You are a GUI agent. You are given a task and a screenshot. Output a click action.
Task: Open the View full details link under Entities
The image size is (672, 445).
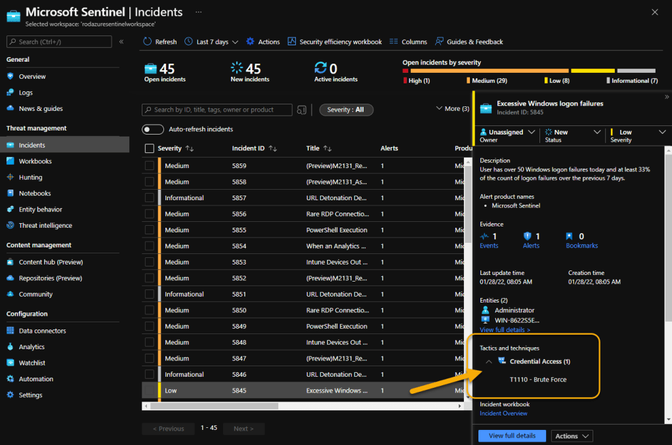505,330
